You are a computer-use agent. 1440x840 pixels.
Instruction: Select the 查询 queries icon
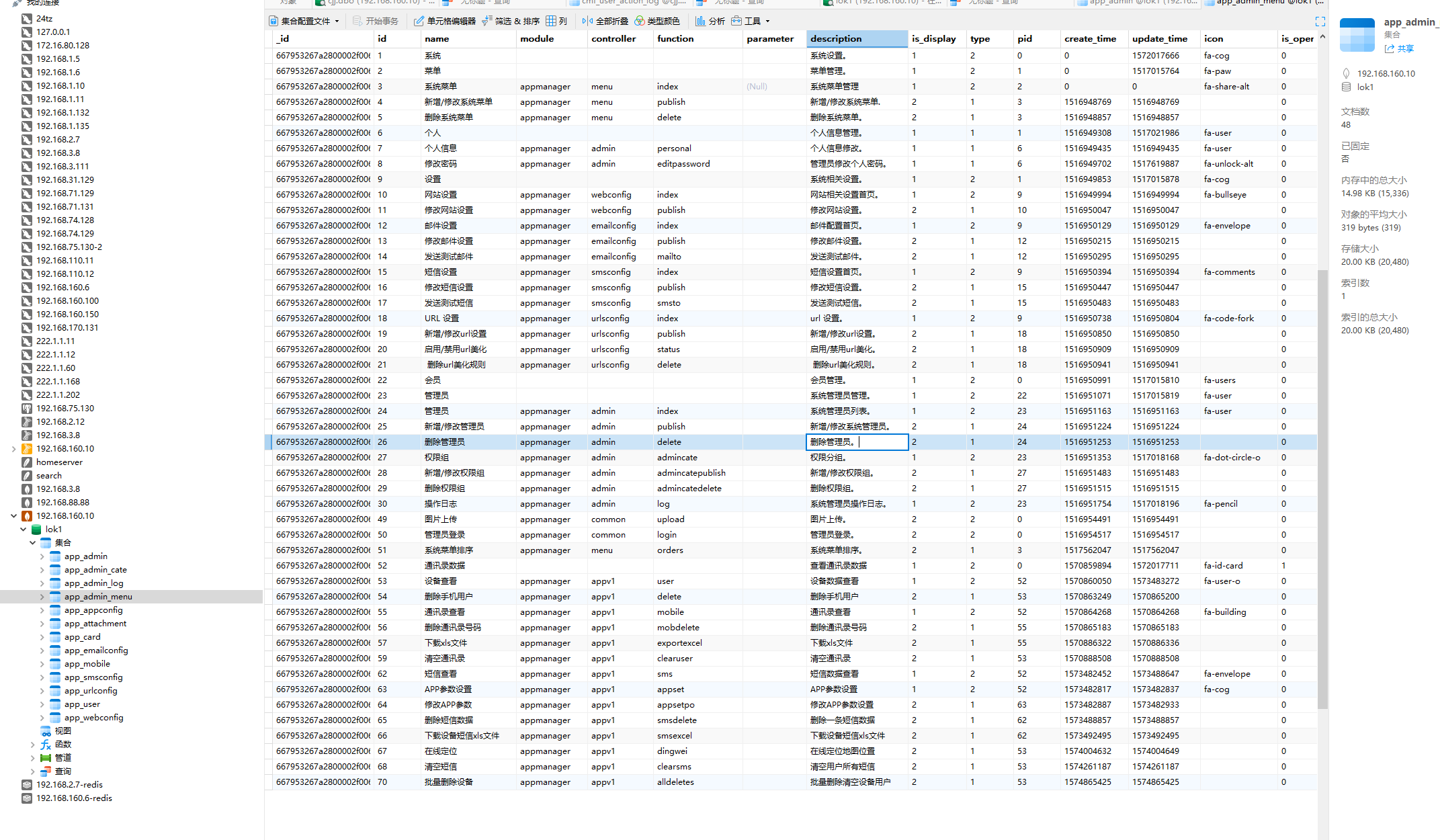click(46, 771)
